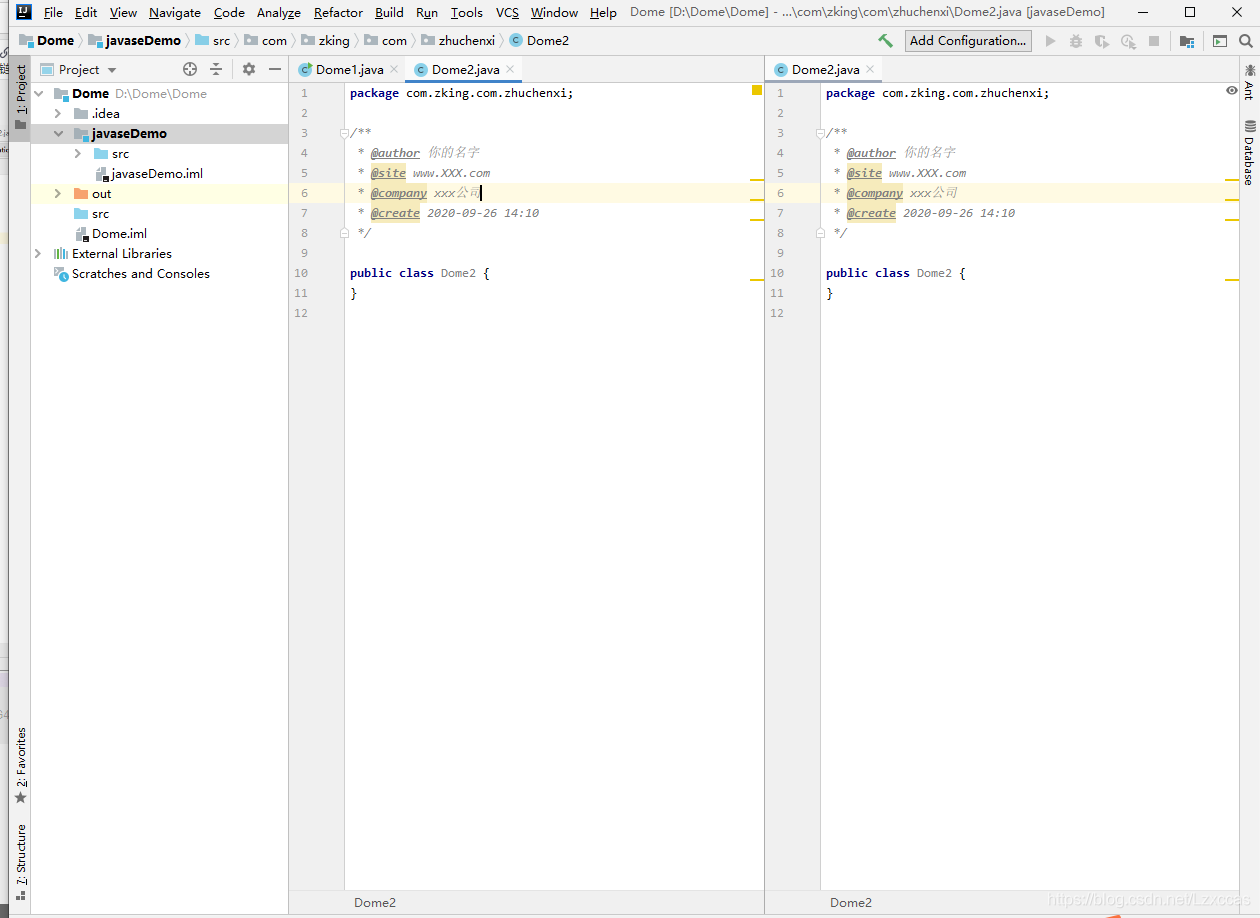Viewport: 1260px width, 918px height.
Task: Select the out folder row
Action: point(159,193)
